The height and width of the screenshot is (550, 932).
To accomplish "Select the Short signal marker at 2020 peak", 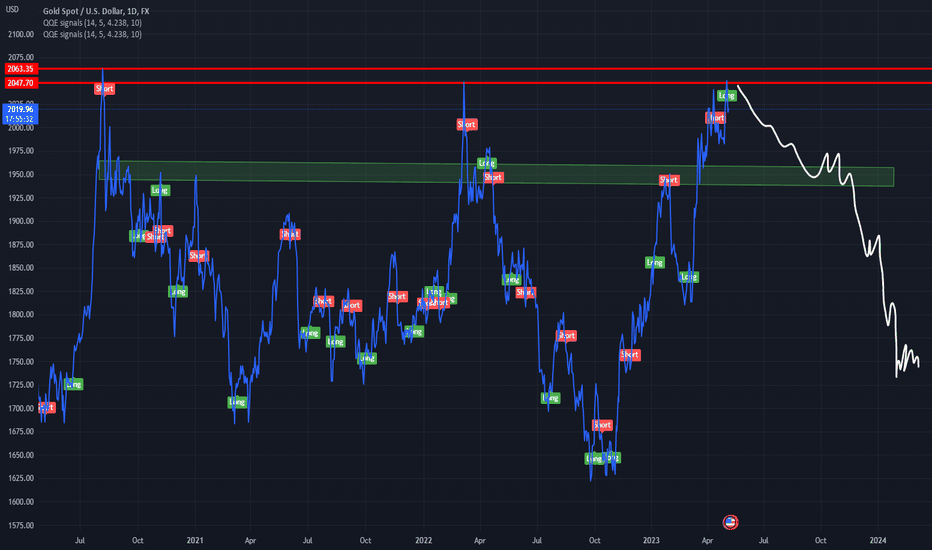I will click(x=105, y=89).
